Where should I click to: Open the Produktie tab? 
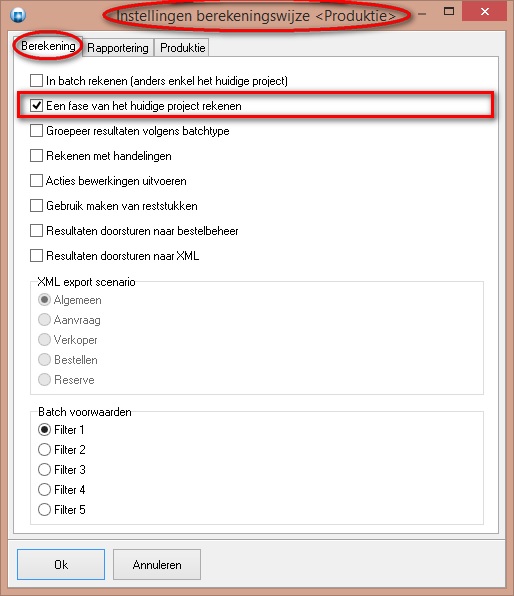(x=182, y=48)
